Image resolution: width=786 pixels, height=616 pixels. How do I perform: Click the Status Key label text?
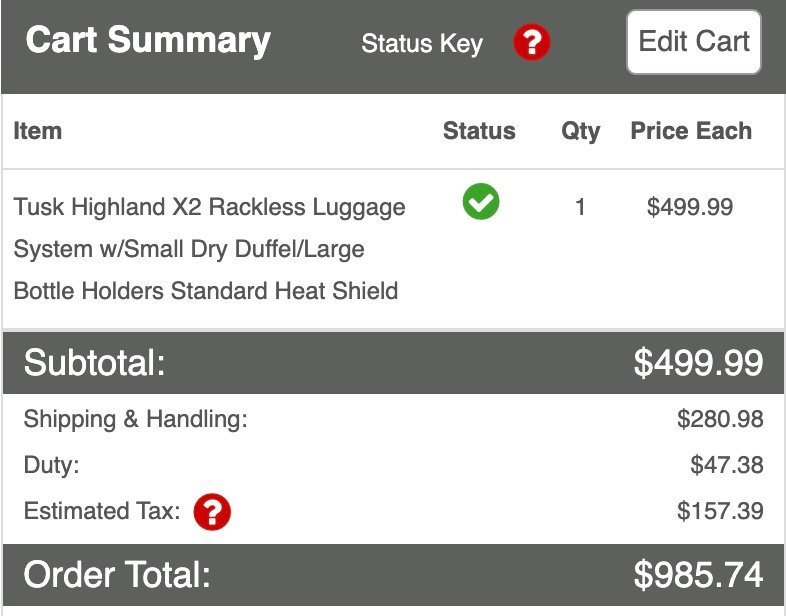421,44
